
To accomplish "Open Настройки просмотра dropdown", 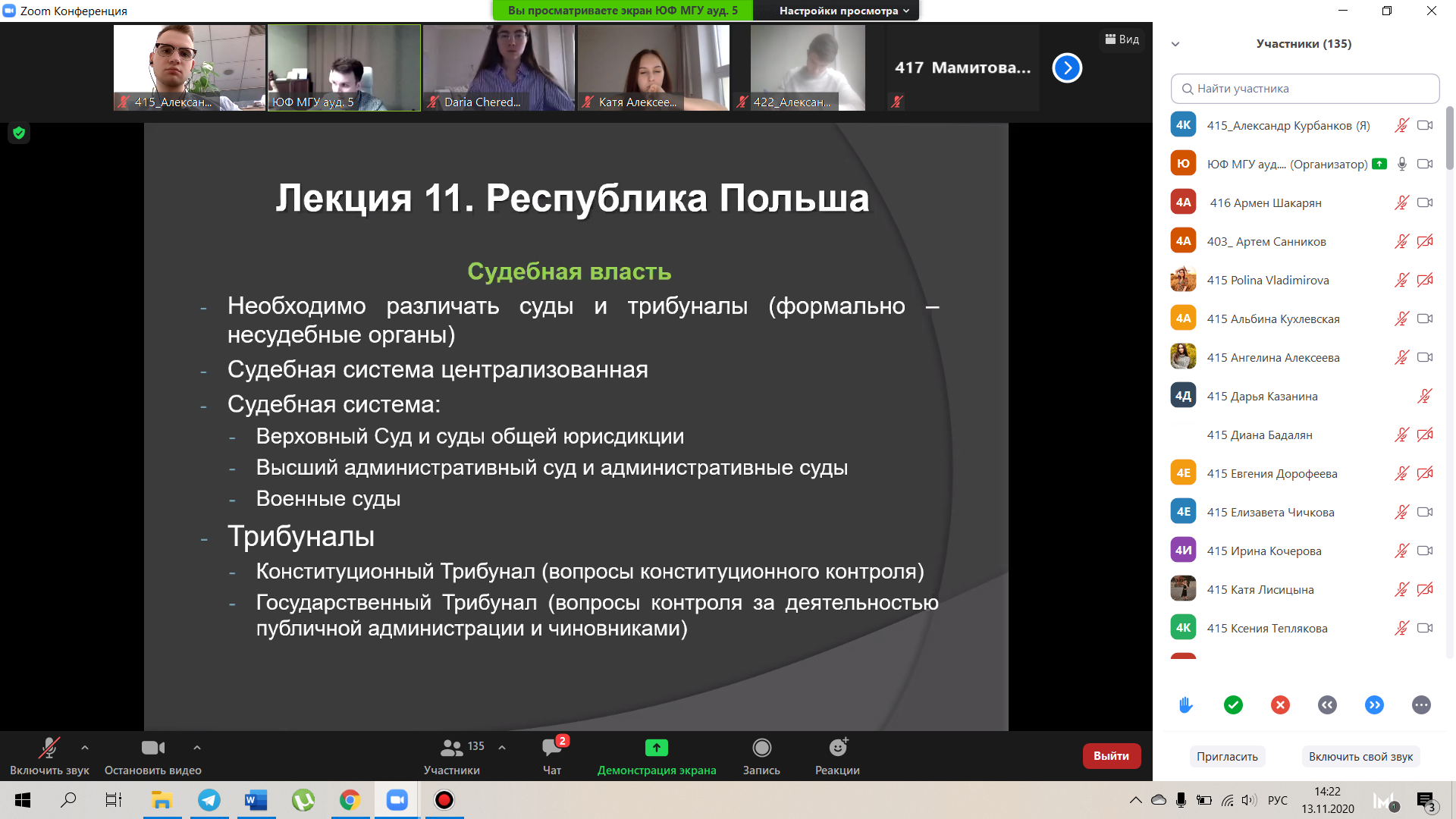I will point(843,11).
